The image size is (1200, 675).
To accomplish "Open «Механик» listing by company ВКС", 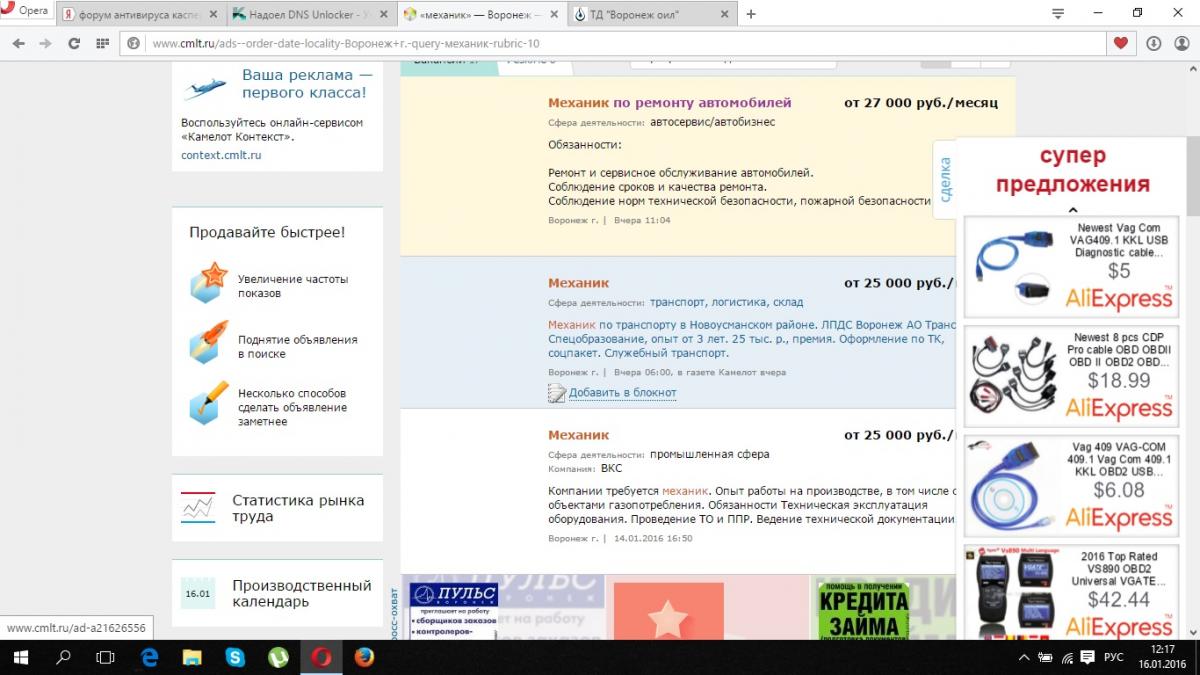I will (x=578, y=435).
